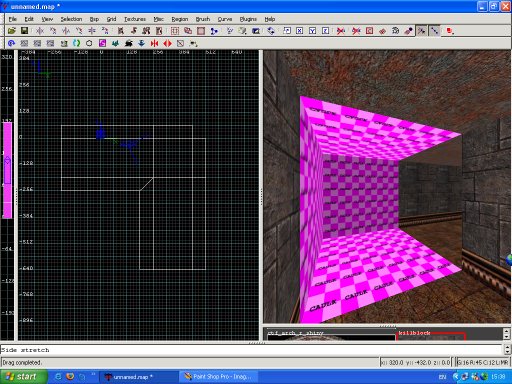The height and width of the screenshot is (384, 512).
Task: Click the Z-axis Flip icon
Action: (92, 31)
